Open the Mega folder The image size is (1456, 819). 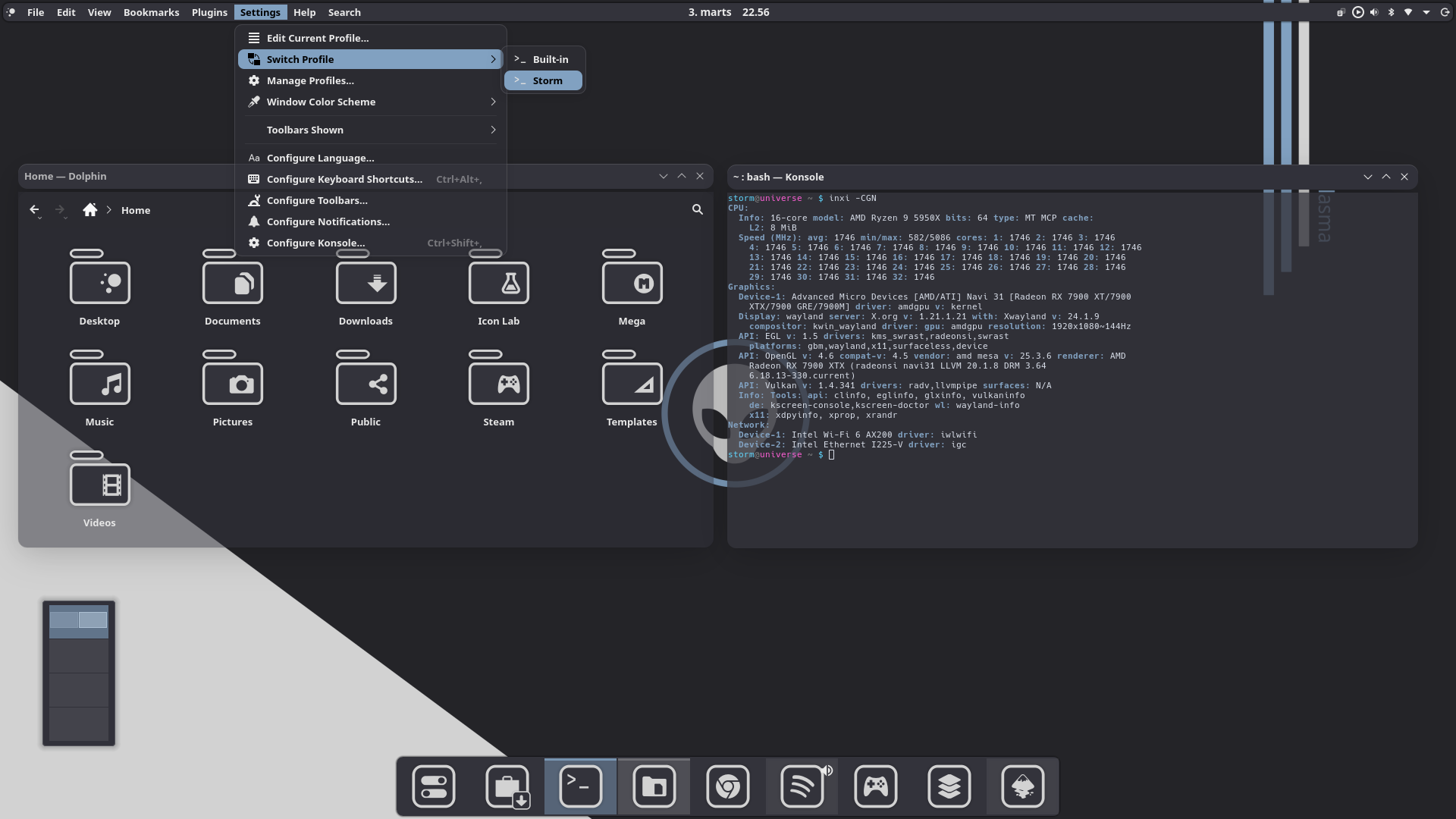pyautogui.click(x=632, y=284)
